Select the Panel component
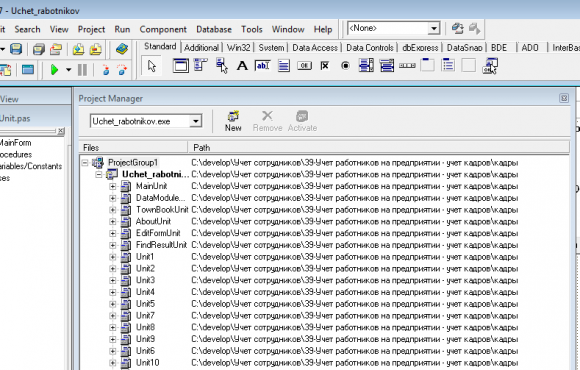Viewport: 580px width, 370px height. point(469,65)
